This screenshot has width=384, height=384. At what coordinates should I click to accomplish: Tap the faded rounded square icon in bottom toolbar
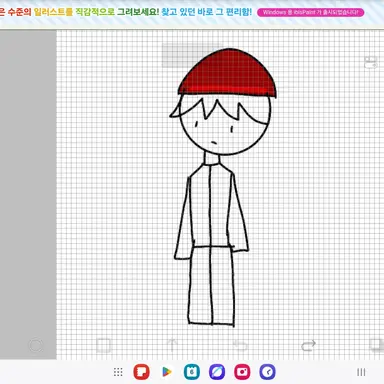[x=103, y=345]
